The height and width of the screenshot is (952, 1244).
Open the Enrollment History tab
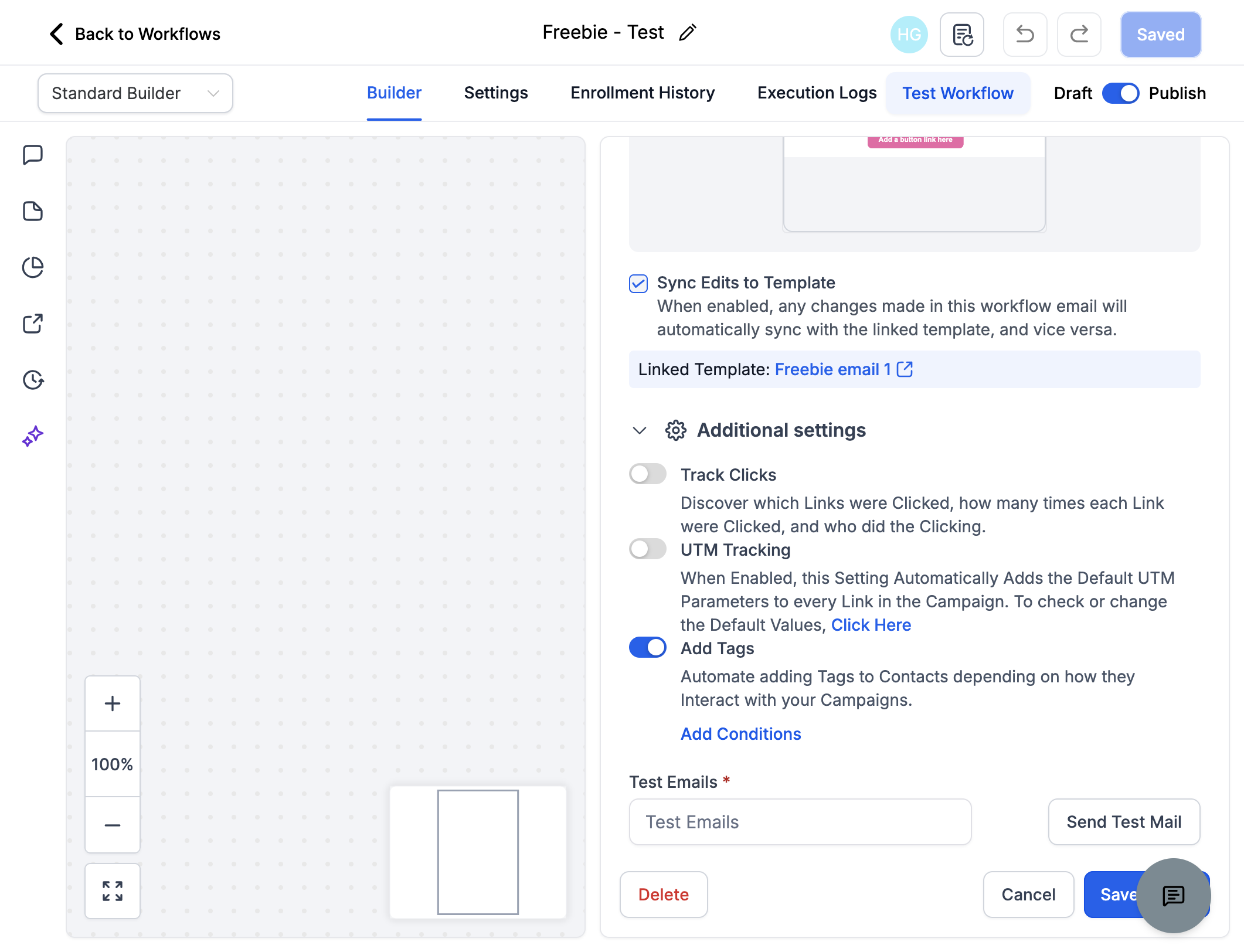pyautogui.click(x=643, y=93)
